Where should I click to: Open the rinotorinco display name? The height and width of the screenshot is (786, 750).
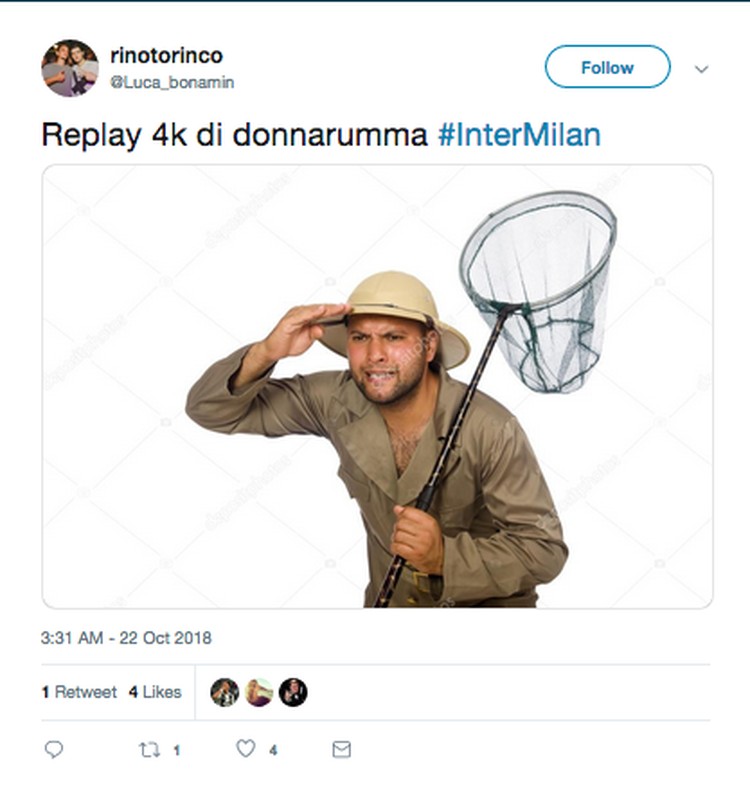166,56
